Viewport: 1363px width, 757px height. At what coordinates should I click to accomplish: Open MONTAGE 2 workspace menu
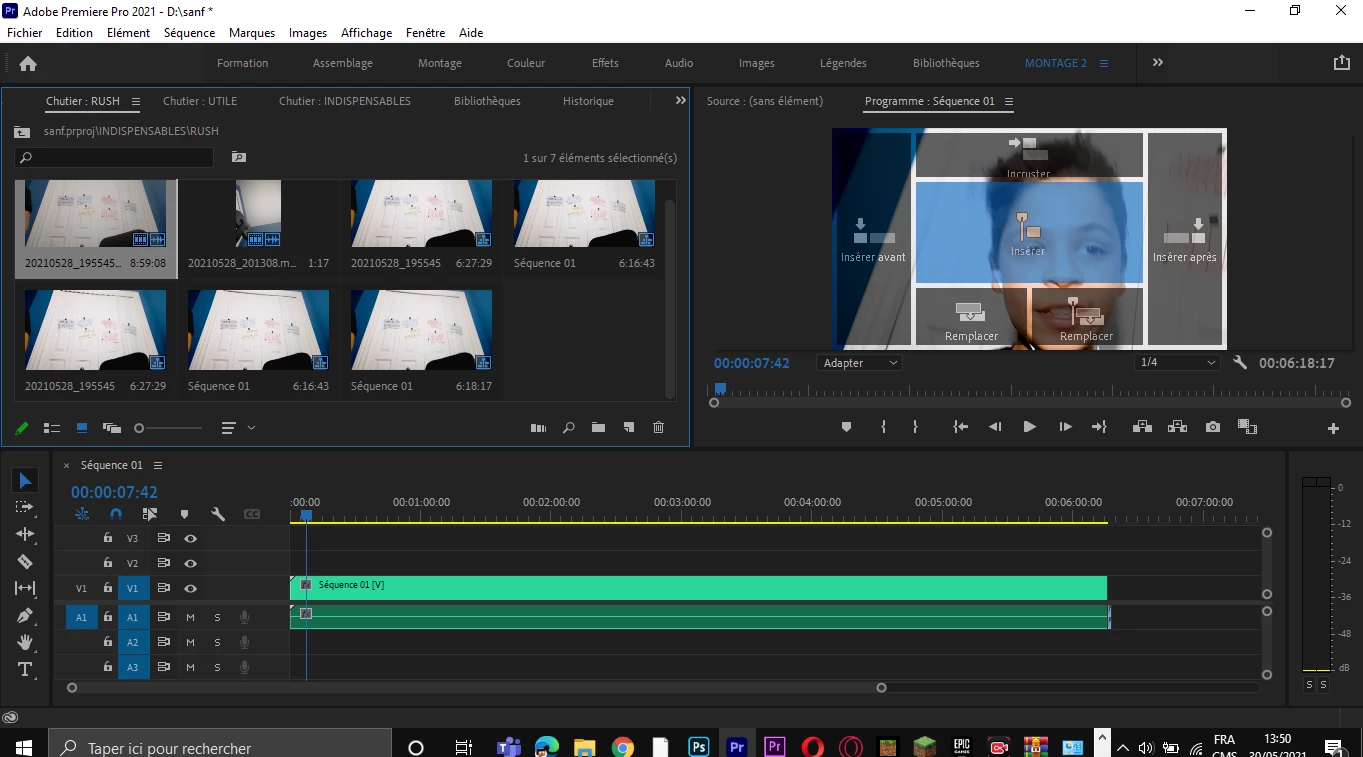(x=1104, y=63)
